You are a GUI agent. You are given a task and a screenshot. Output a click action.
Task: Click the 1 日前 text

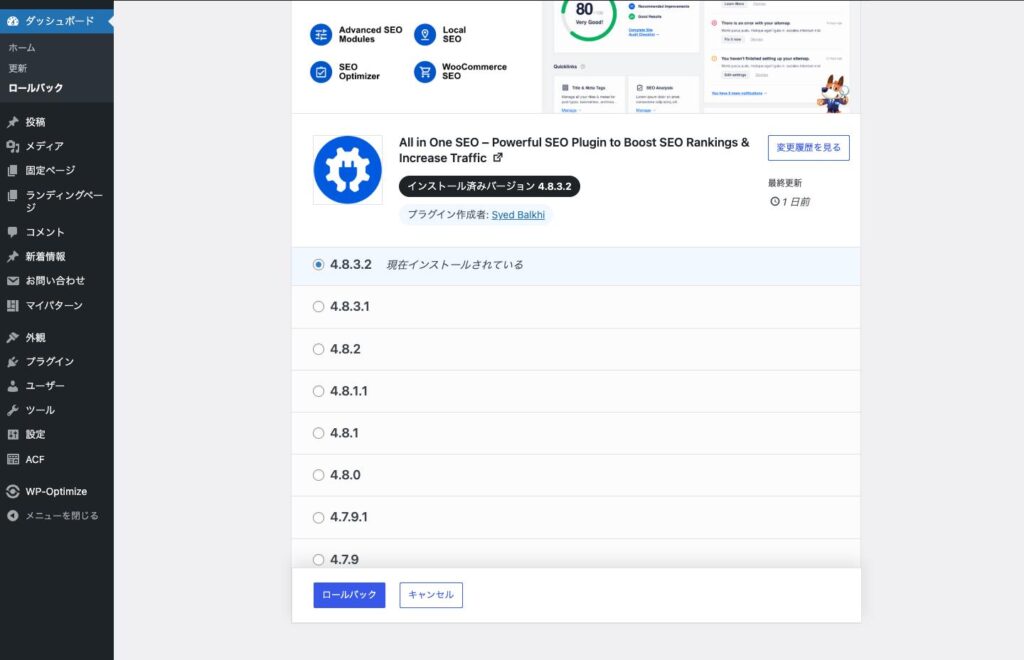[x=796, y=202]
